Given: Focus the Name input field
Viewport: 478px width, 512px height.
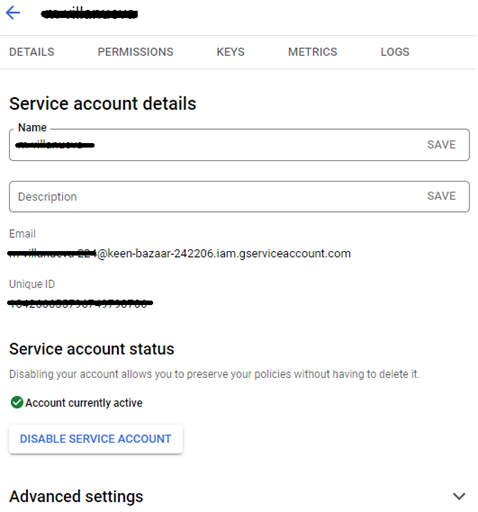Looking at the screenshot, I should coord(217,145).
